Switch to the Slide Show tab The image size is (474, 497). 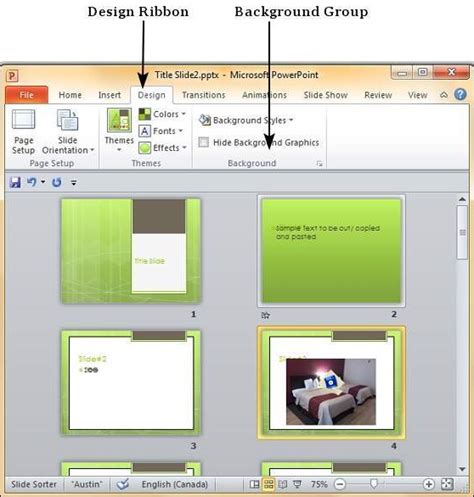point(325,95)
